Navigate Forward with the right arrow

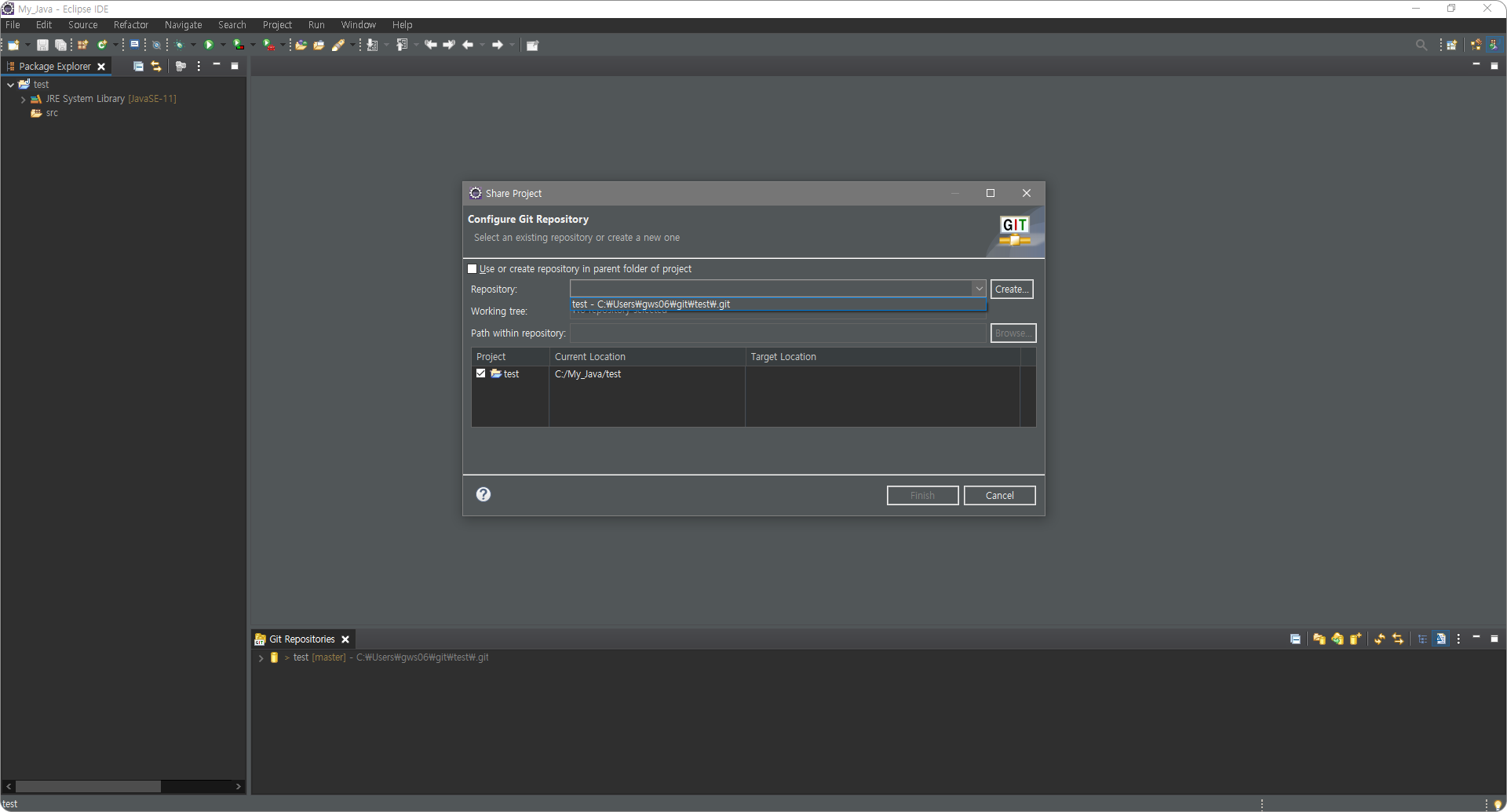click(498, 46)
